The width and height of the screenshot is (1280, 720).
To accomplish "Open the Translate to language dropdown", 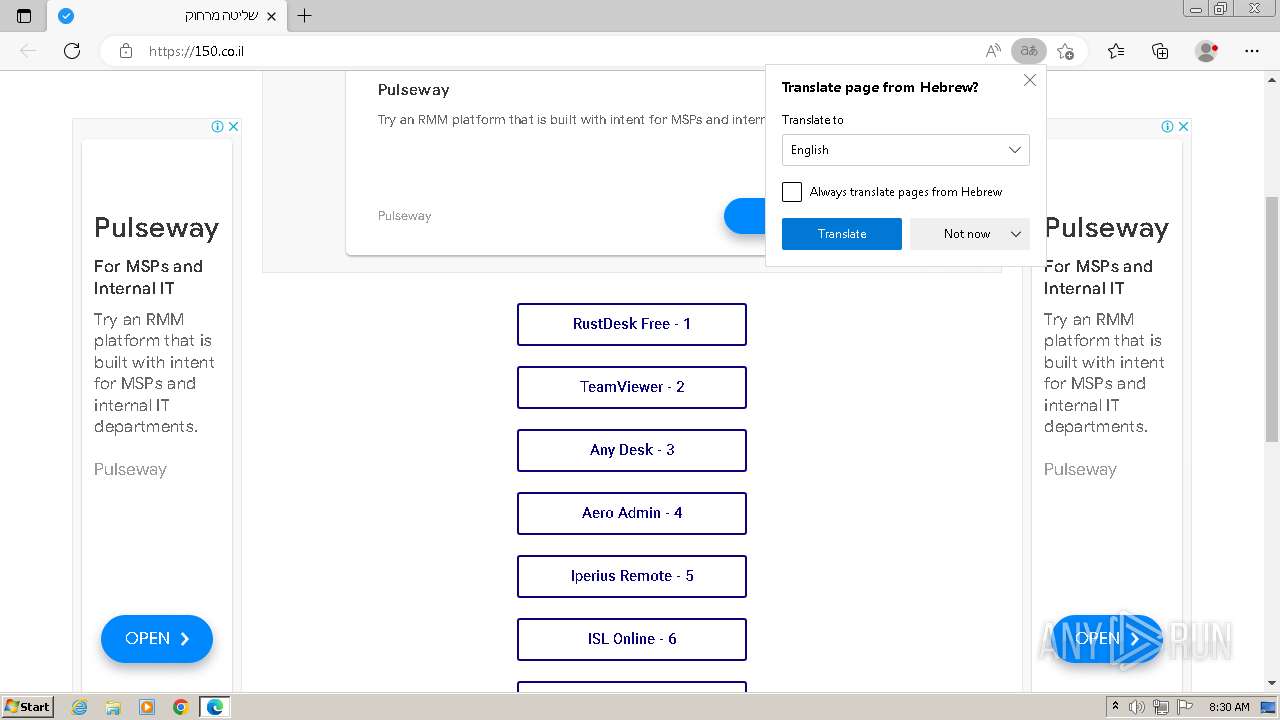I will (x=906, y=150).
